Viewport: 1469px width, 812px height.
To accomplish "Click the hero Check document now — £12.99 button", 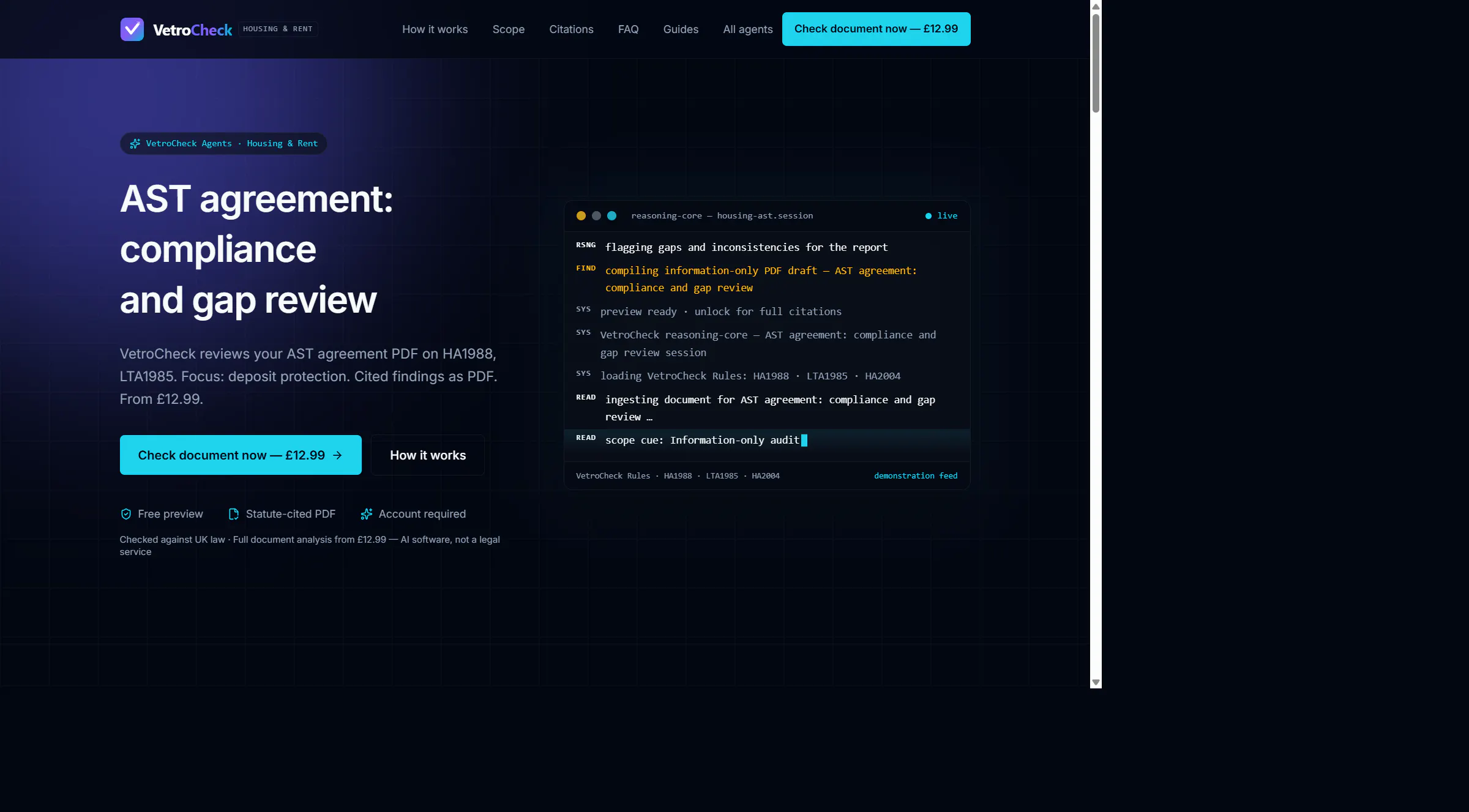I will click(241, 455).
